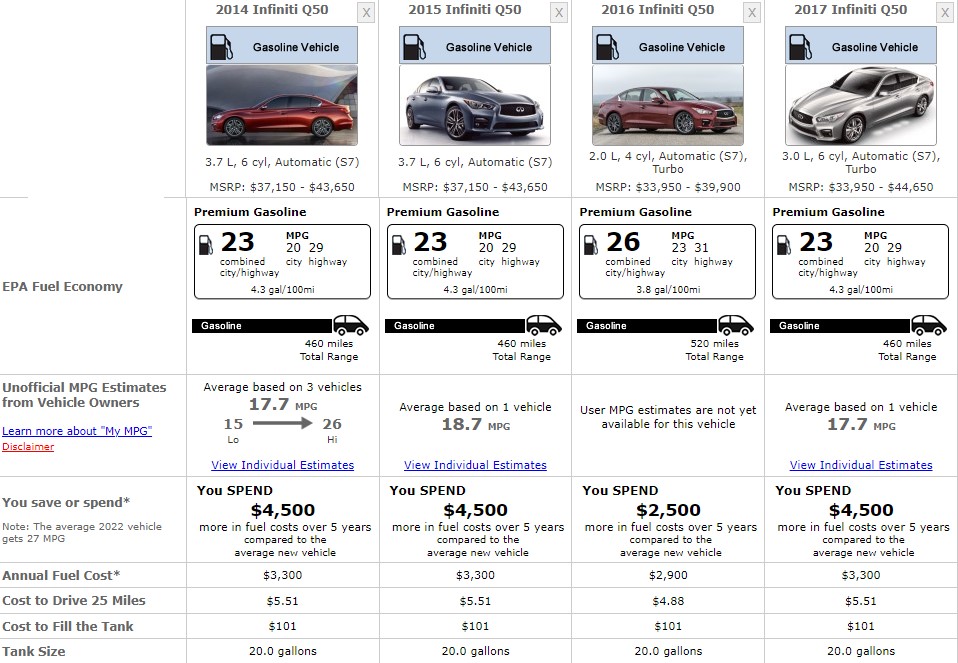
Task: Remove the 2015 Infiniti Q50 column
Action: pos(558,12)
